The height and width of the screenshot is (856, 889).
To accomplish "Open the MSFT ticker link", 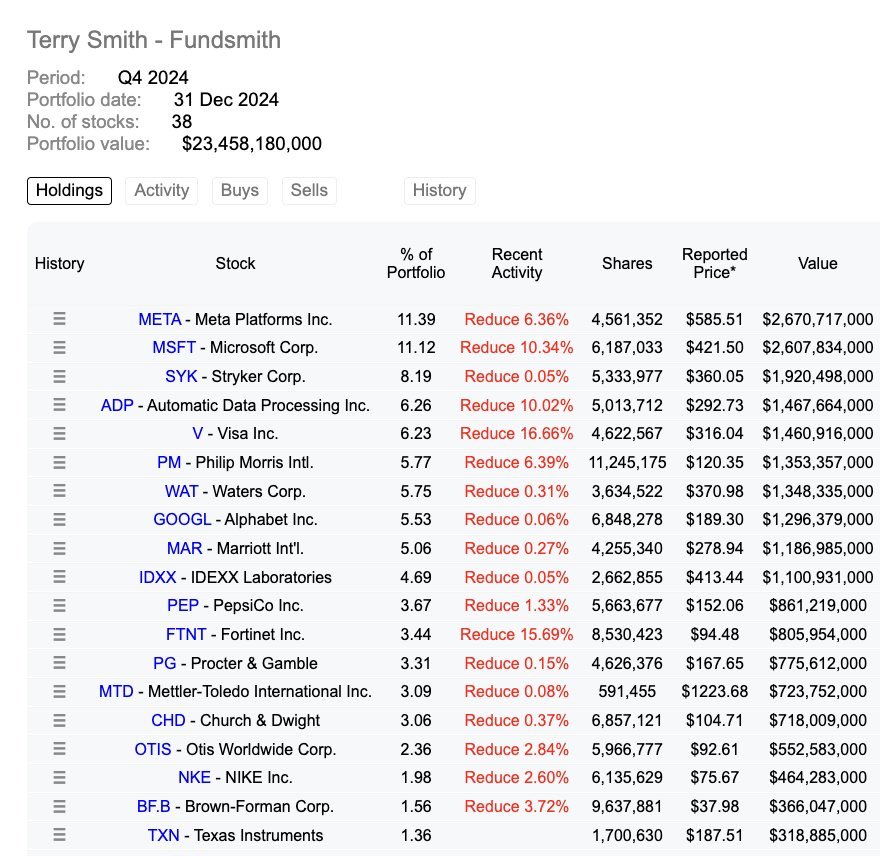I will [x=174, y=348].
